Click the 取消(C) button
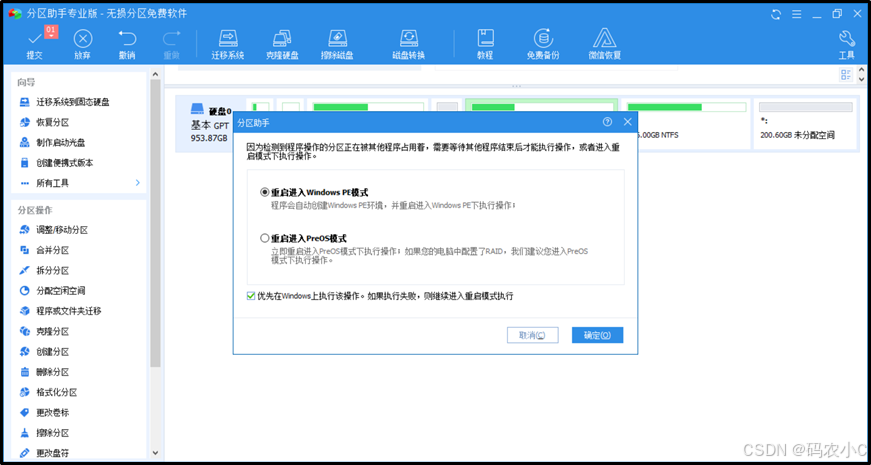Screen dimensions: 871x465 [x=532, y=335]
